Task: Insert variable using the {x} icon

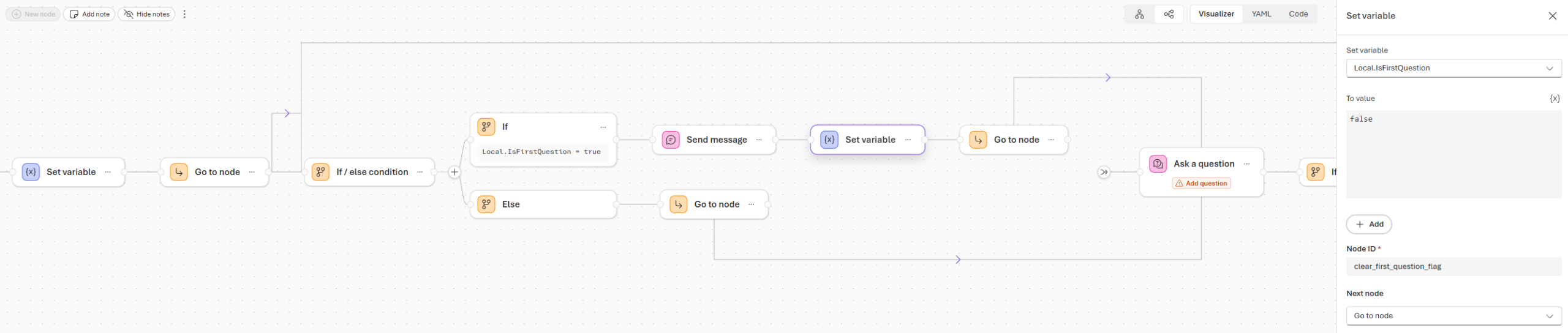Action: coord(1554,99)
